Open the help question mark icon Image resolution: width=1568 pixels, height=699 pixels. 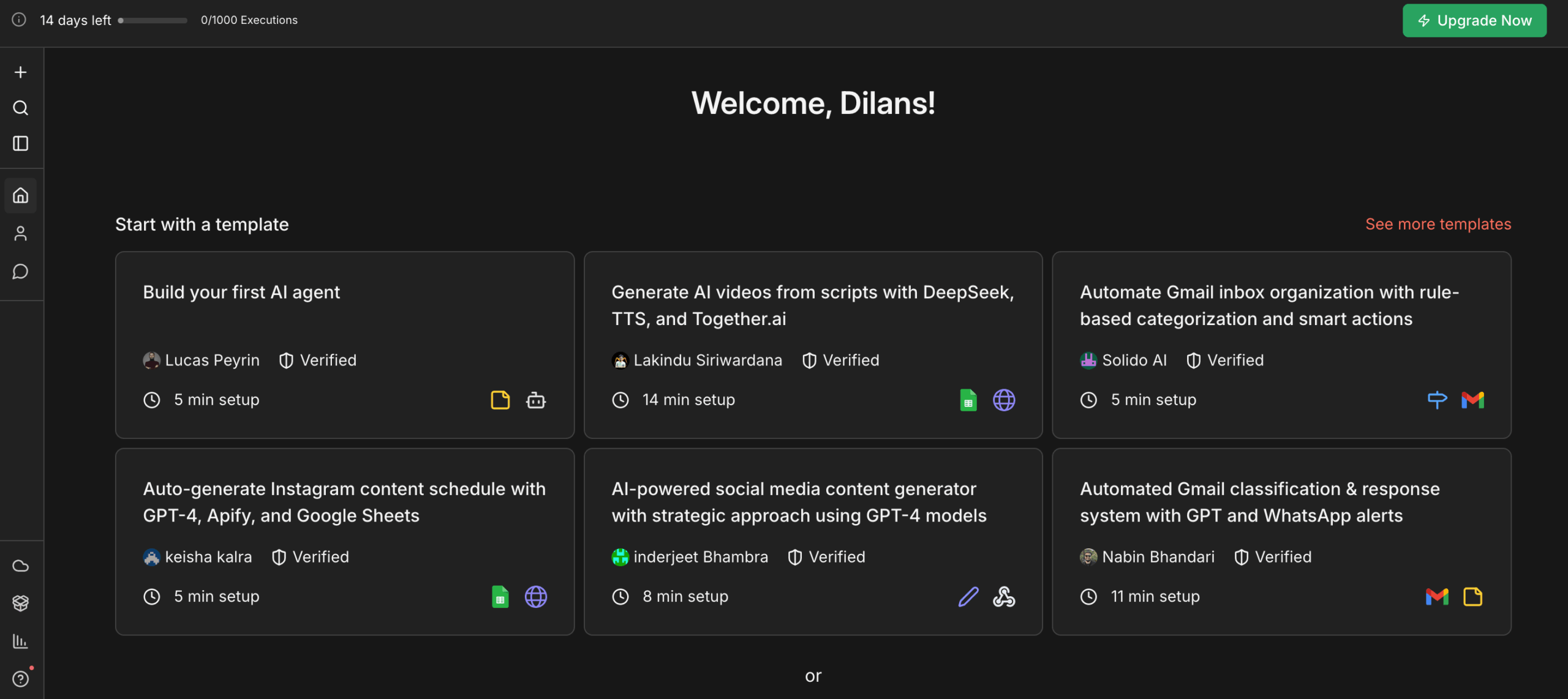(x=21, y=679)
